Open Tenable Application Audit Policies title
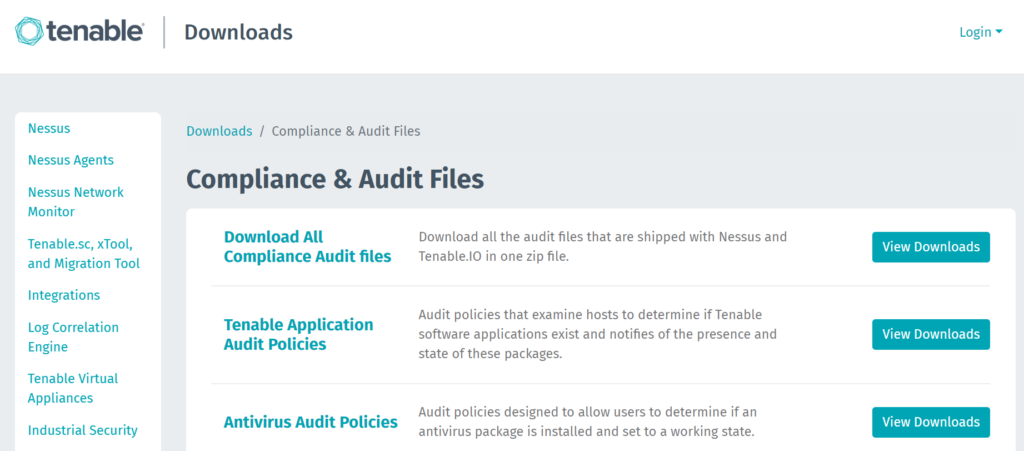Viewport: 1024px width, 451px height. pyautogui.click(x=298, y=334)
